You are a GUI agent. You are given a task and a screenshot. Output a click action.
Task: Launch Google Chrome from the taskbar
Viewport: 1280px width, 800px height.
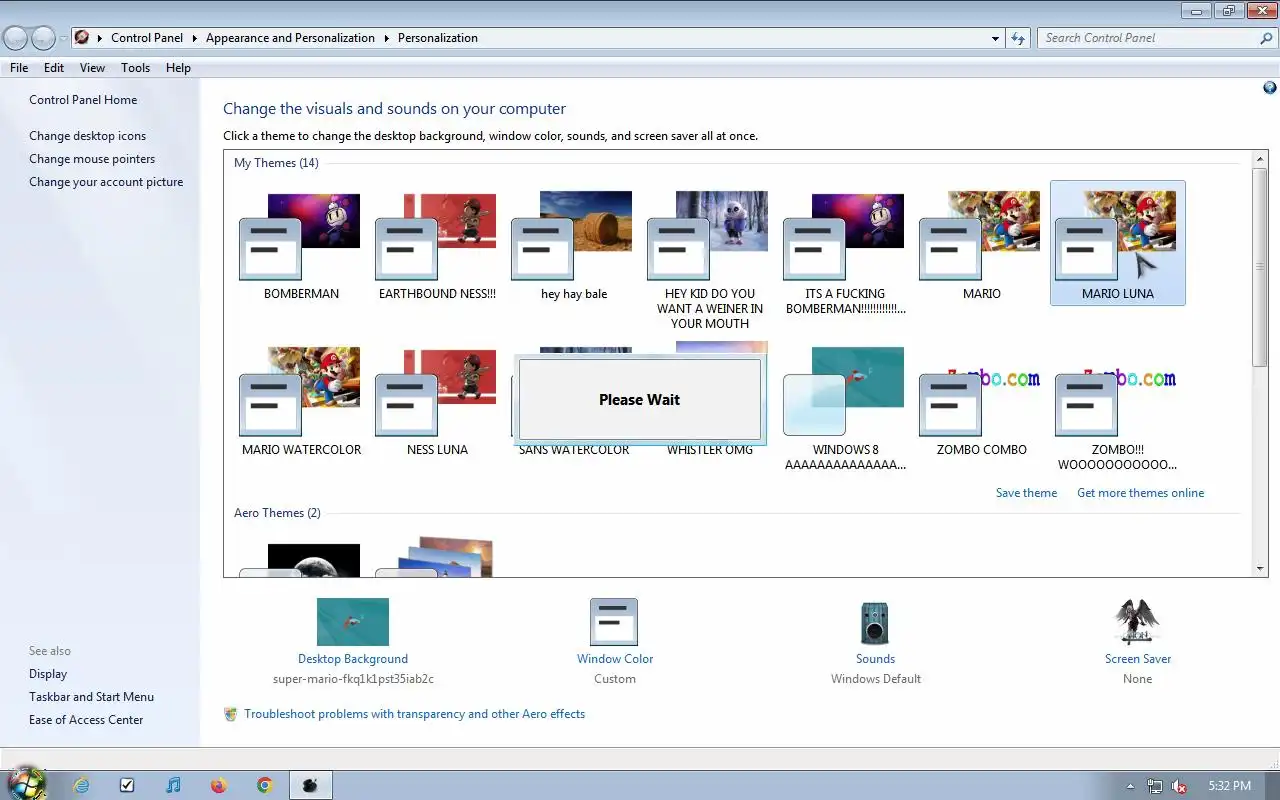pyautogui.click(x=265, y=785)
